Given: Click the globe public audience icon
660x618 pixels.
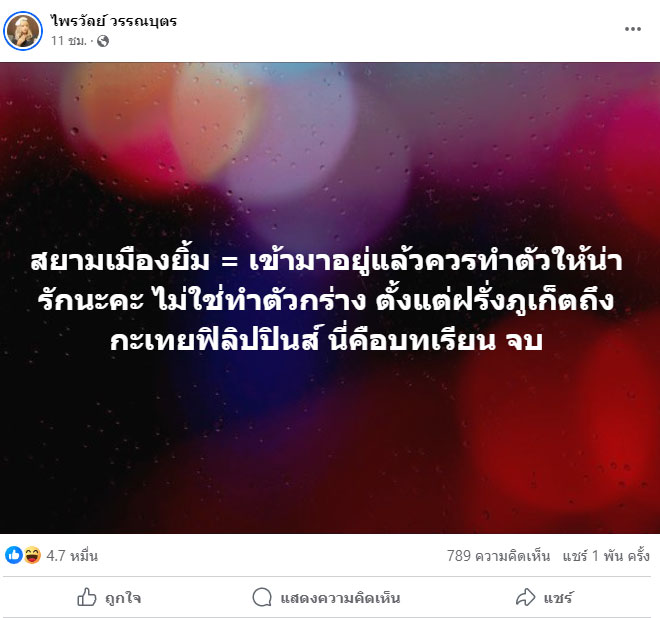Looking at the screenshot, I should pyautogui.click(x=103, y=41).
